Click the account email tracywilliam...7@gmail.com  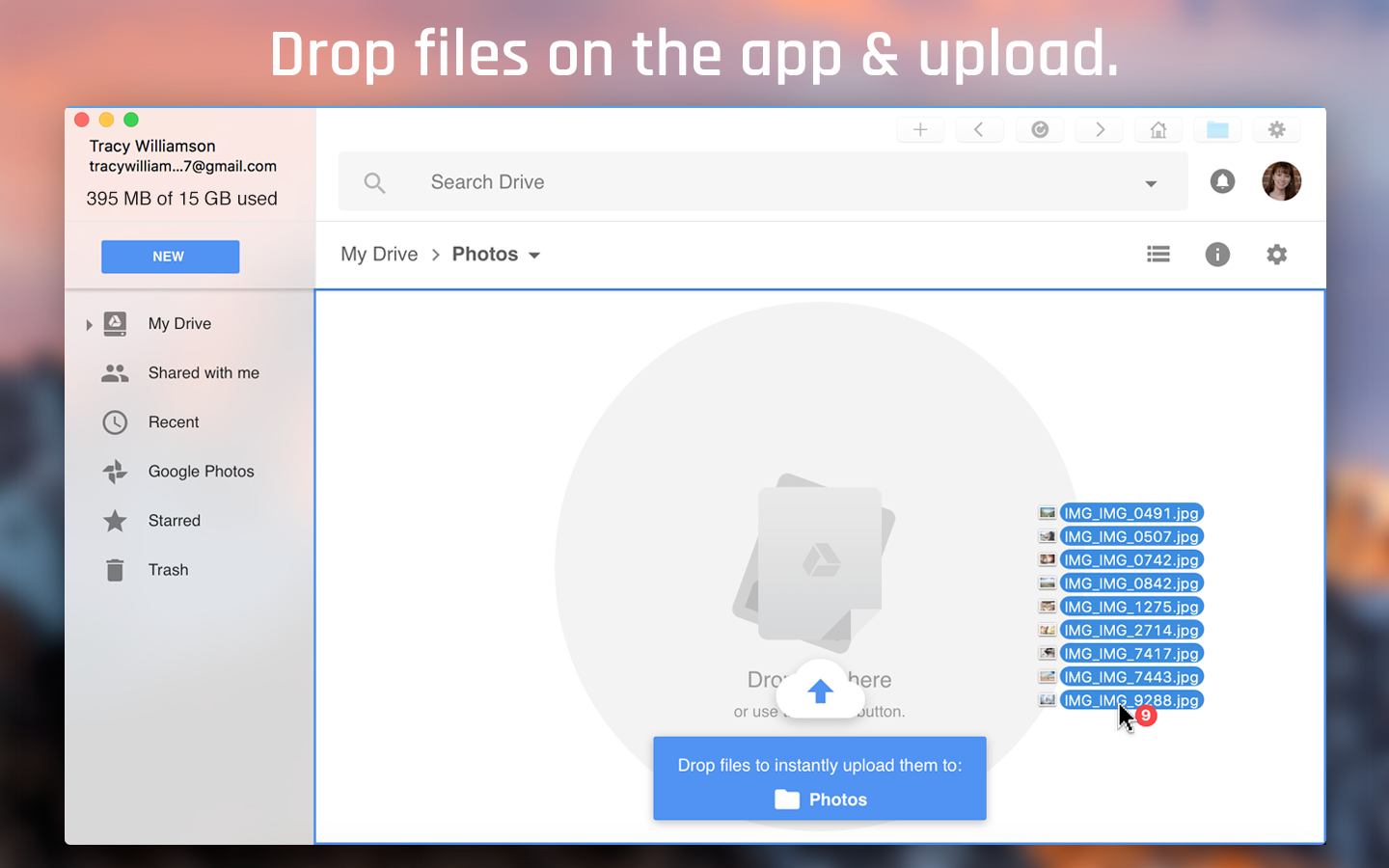click(183, 167)
